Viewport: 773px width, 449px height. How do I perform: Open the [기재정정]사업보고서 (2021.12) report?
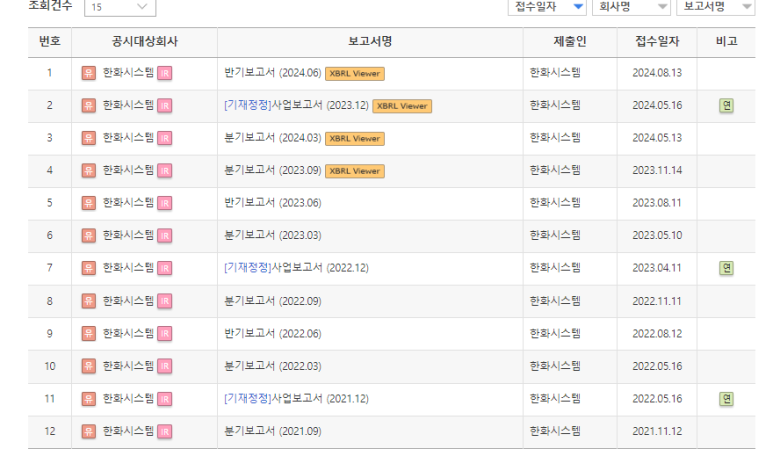pos(296,399)
